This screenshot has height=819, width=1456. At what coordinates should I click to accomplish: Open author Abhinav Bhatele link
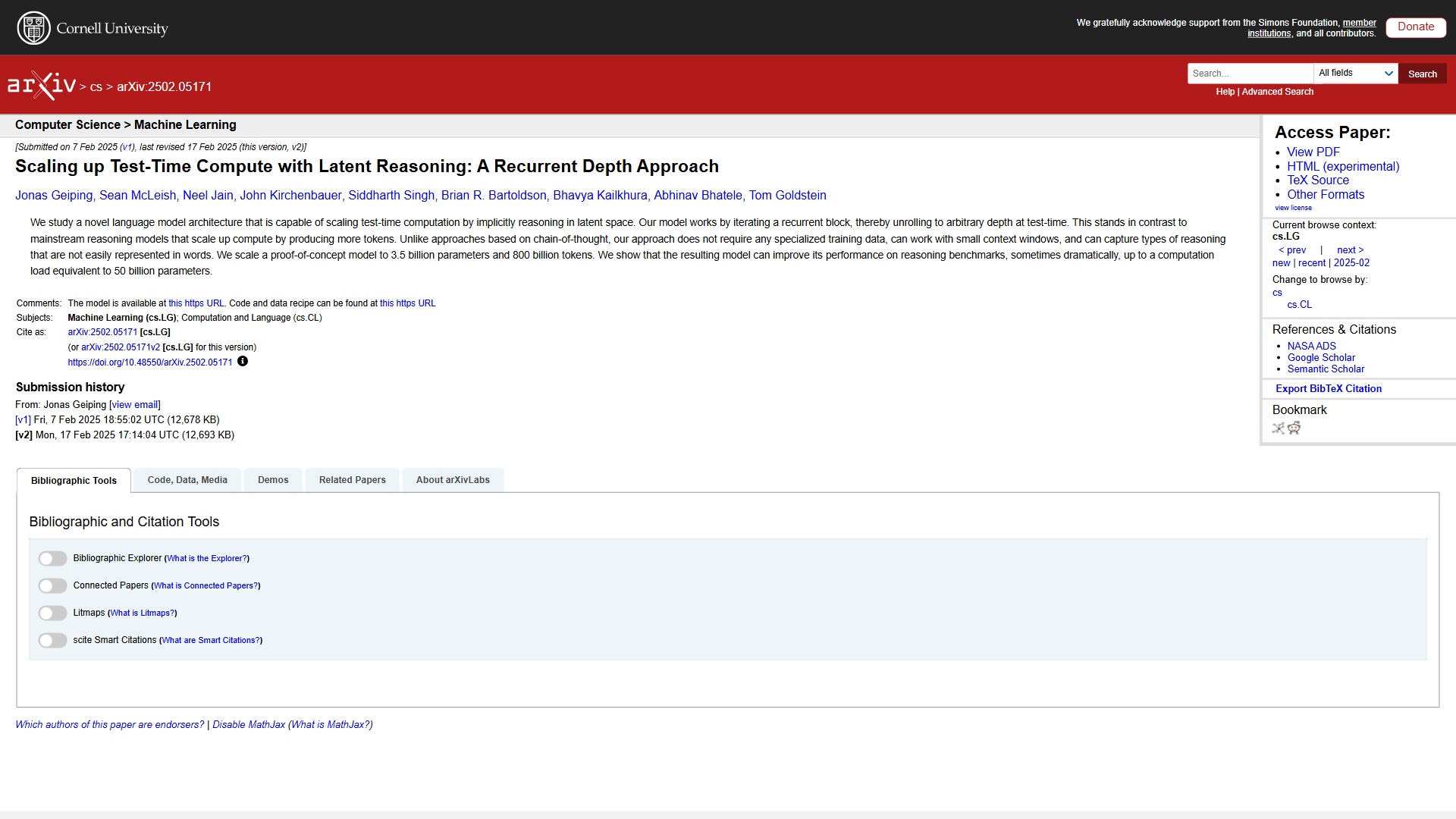coord(698,195)
